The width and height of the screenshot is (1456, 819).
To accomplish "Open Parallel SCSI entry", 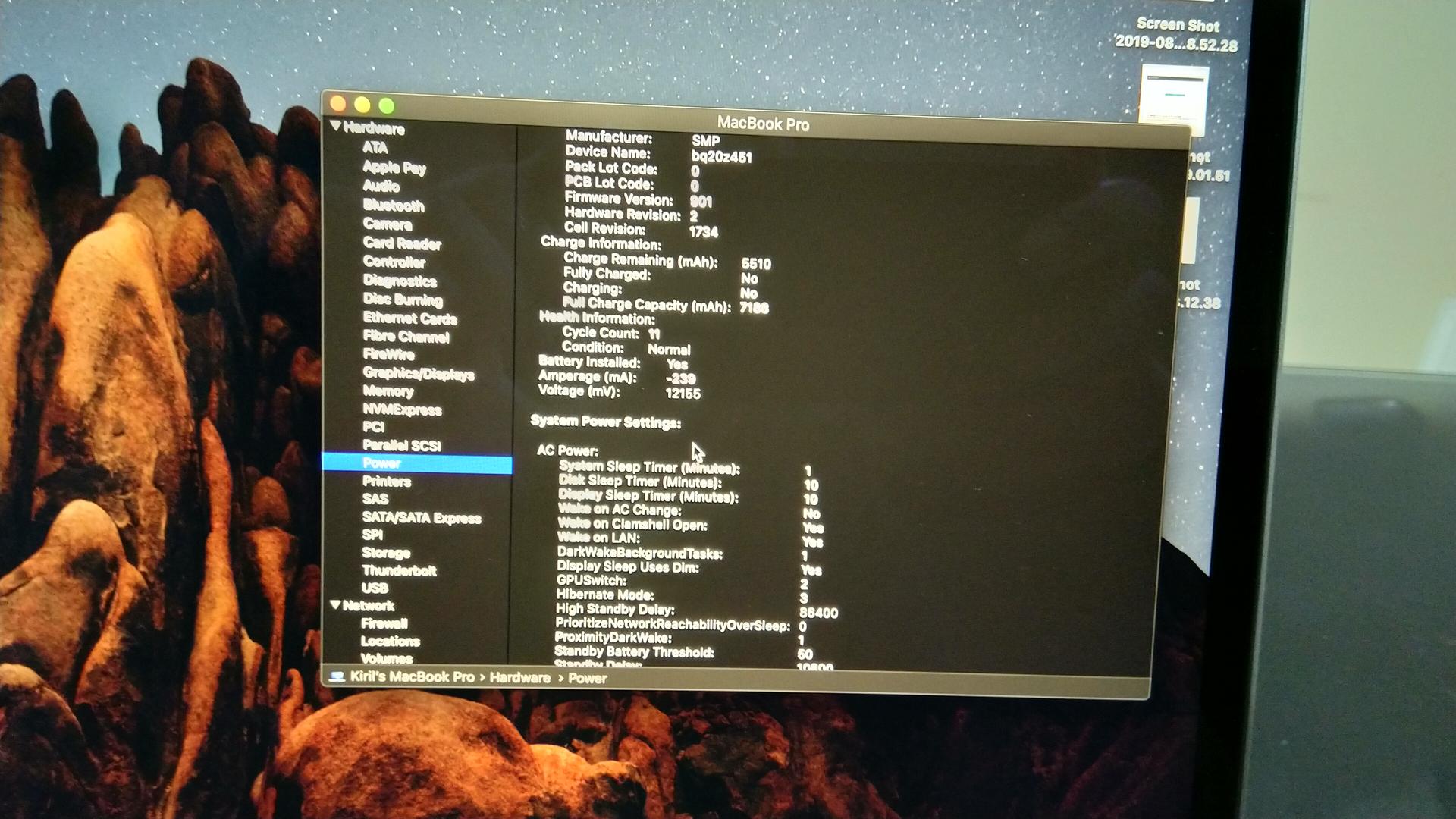I will [401, 445].
